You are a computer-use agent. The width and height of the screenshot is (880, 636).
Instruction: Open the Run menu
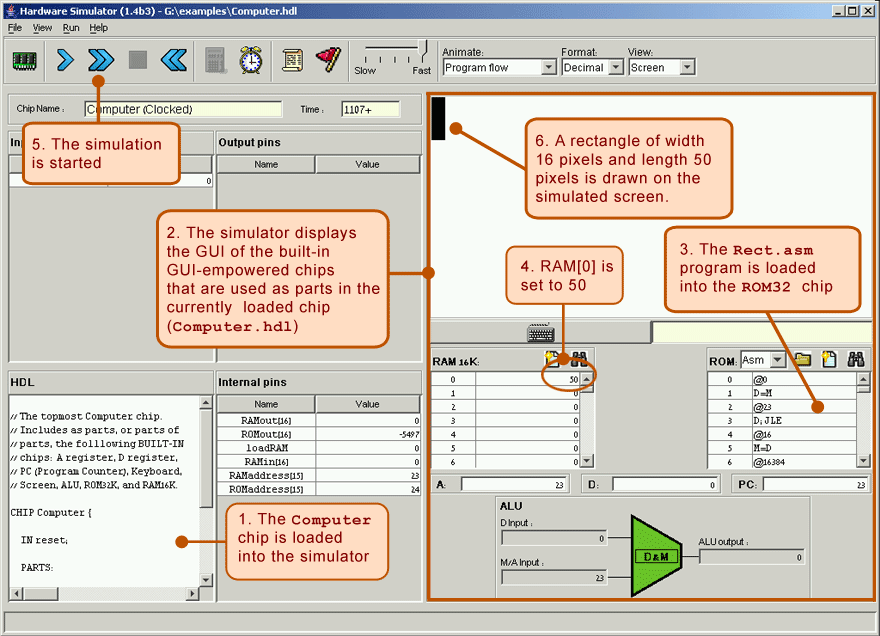coord(71,28)
